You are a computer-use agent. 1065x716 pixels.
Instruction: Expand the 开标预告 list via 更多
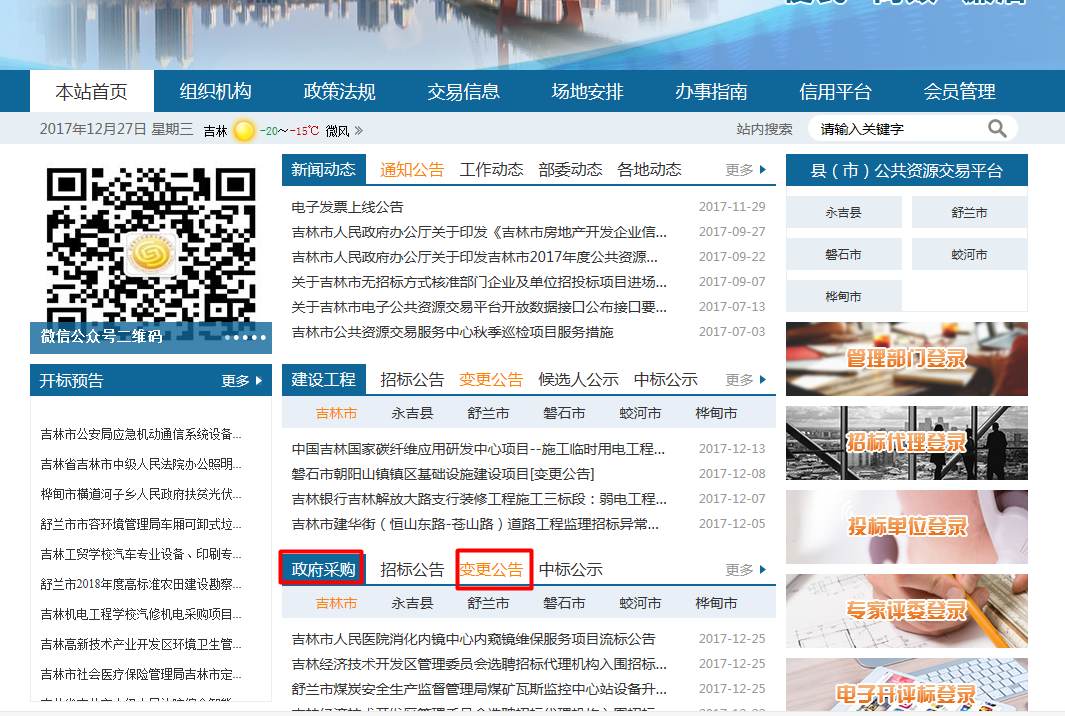pyautogui.click(x=240, y=380)
